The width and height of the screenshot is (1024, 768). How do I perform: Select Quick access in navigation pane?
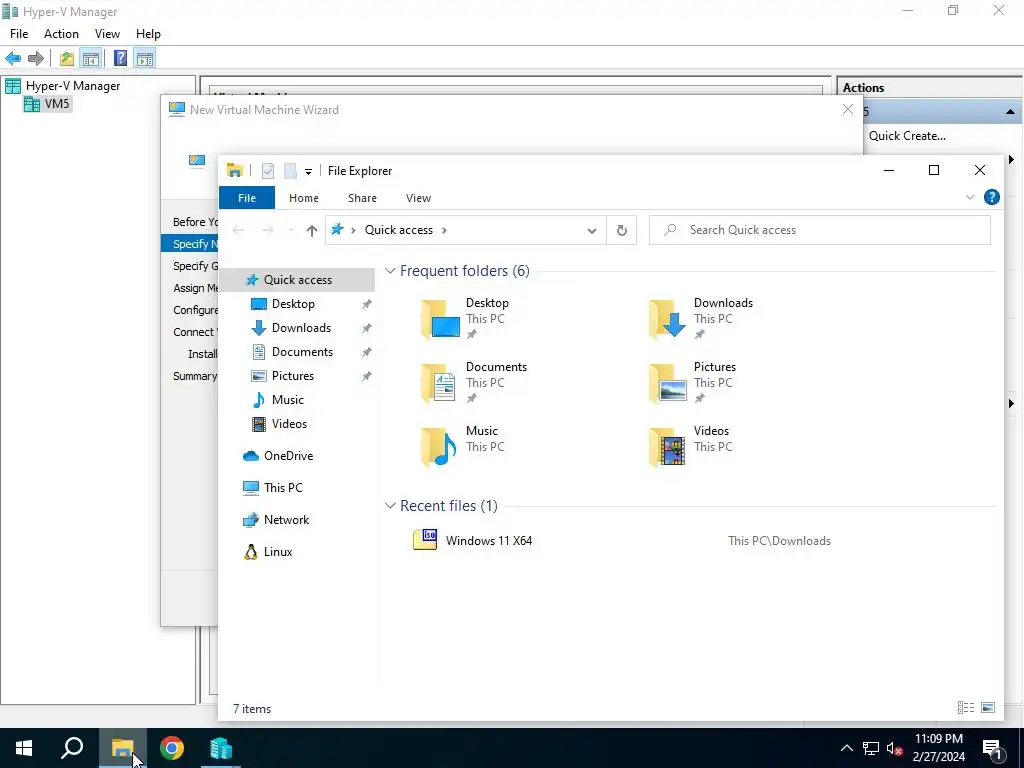coord(297,280)
